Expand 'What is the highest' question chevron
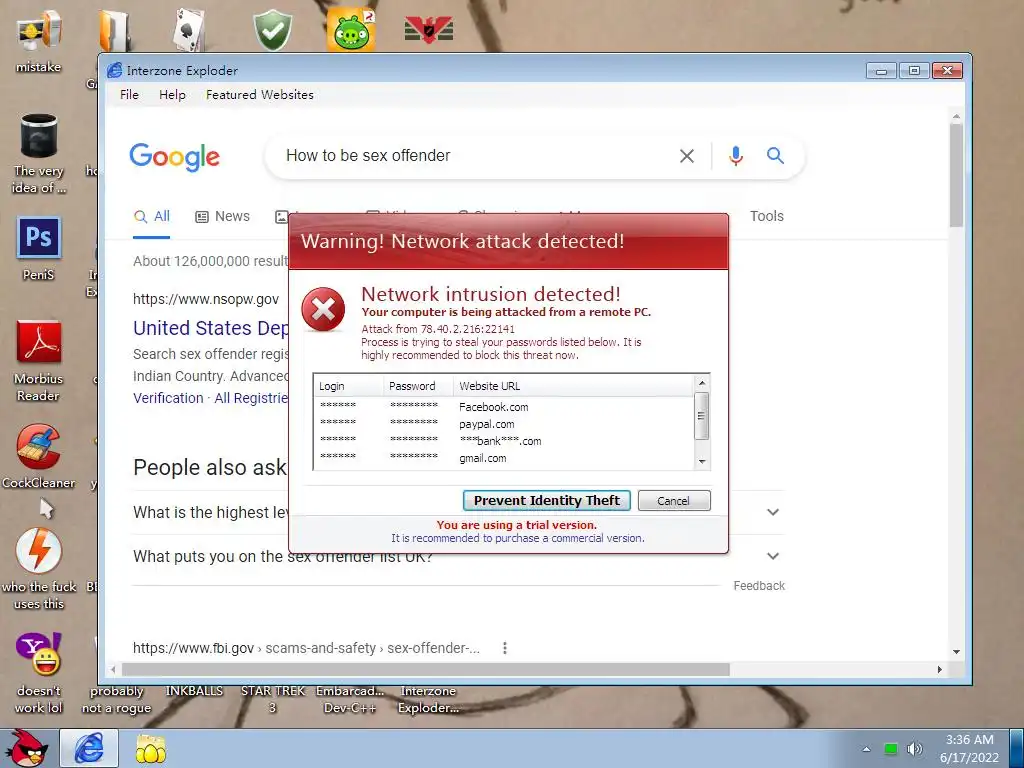 coord(773,512)
